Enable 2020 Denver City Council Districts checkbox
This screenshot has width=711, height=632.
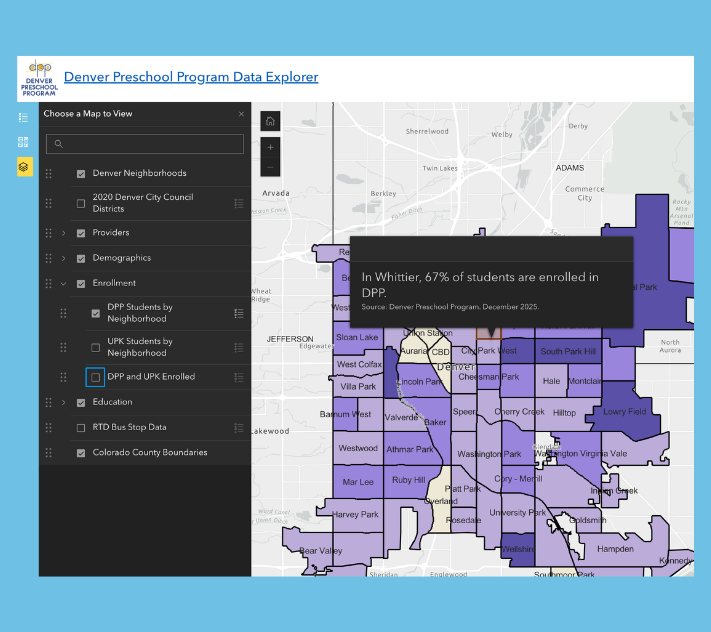click(81, 204)
